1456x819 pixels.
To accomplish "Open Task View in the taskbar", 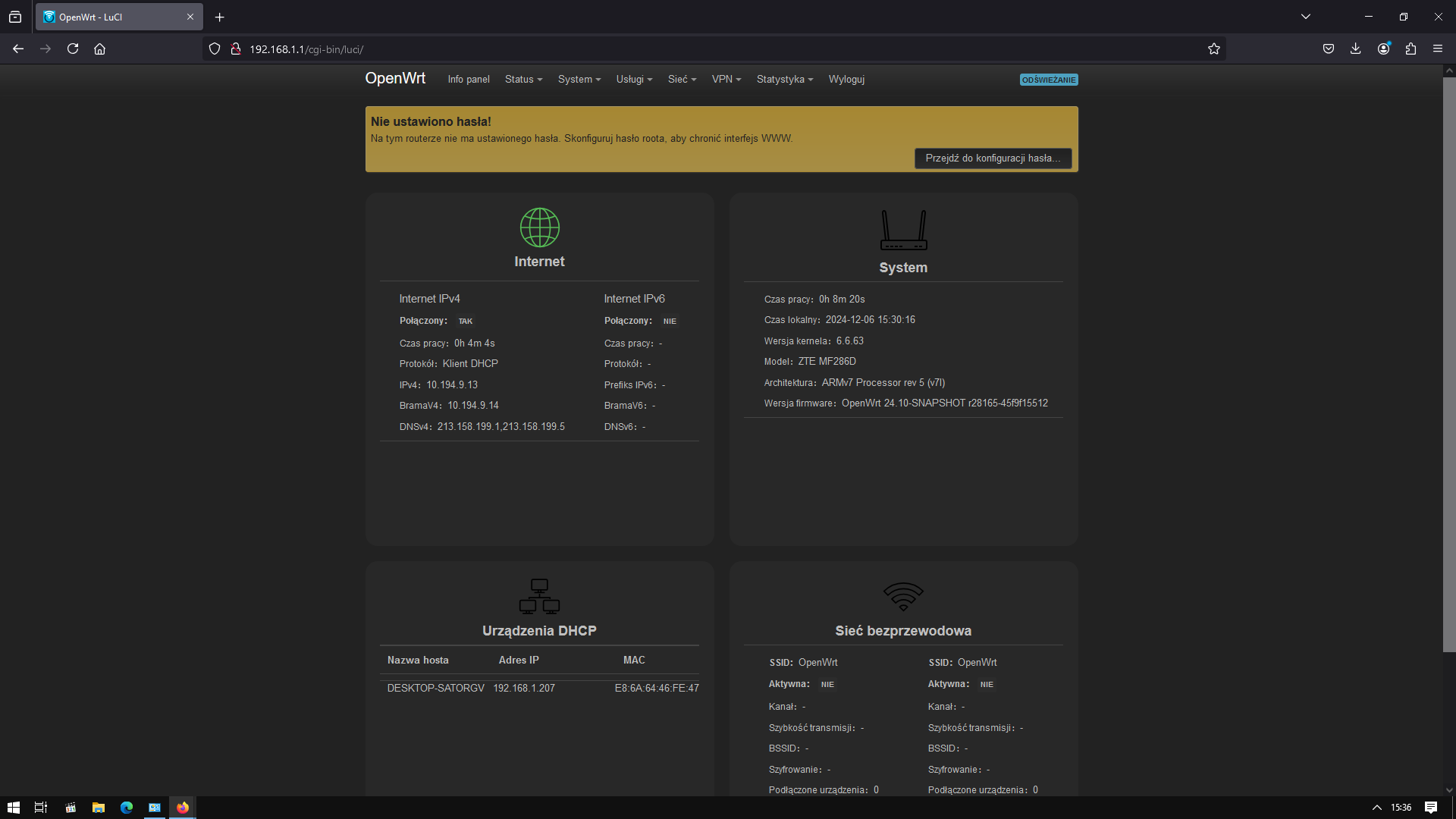I will point(41,808).
